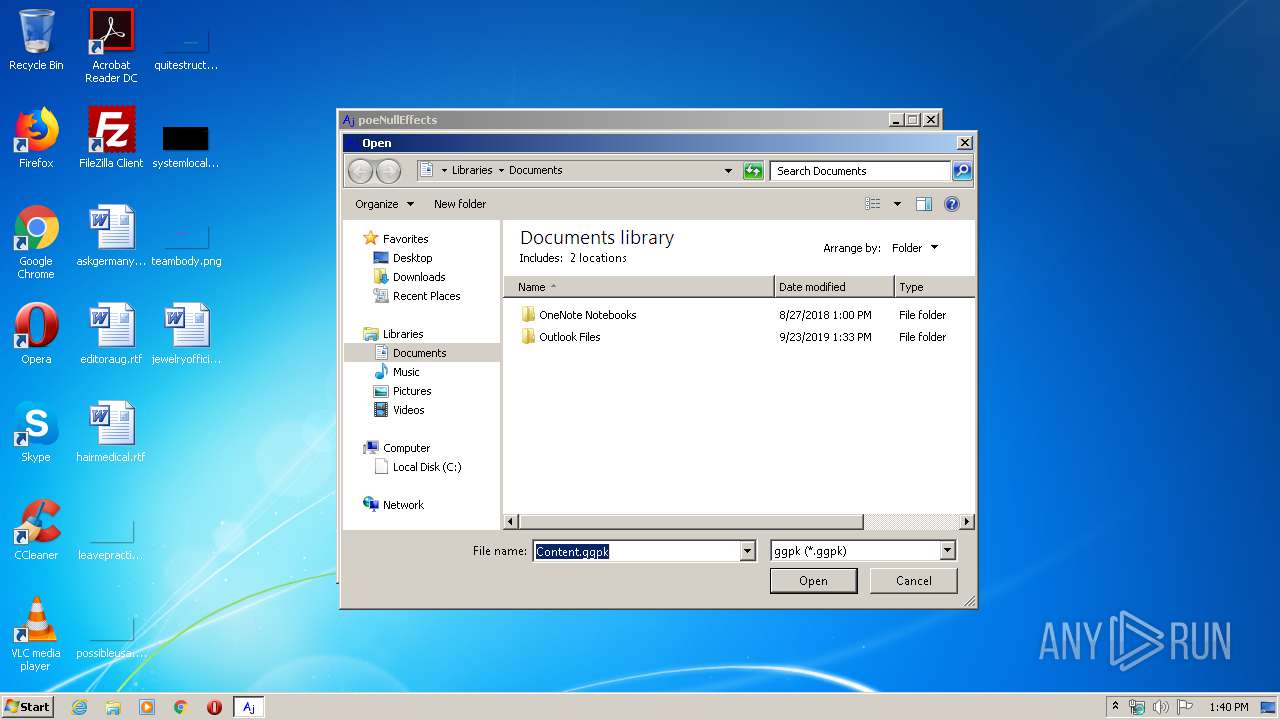1280x720 pixels.
Task: Click the horizontal scrollbar in file list
Action: [x=691, y=522]
